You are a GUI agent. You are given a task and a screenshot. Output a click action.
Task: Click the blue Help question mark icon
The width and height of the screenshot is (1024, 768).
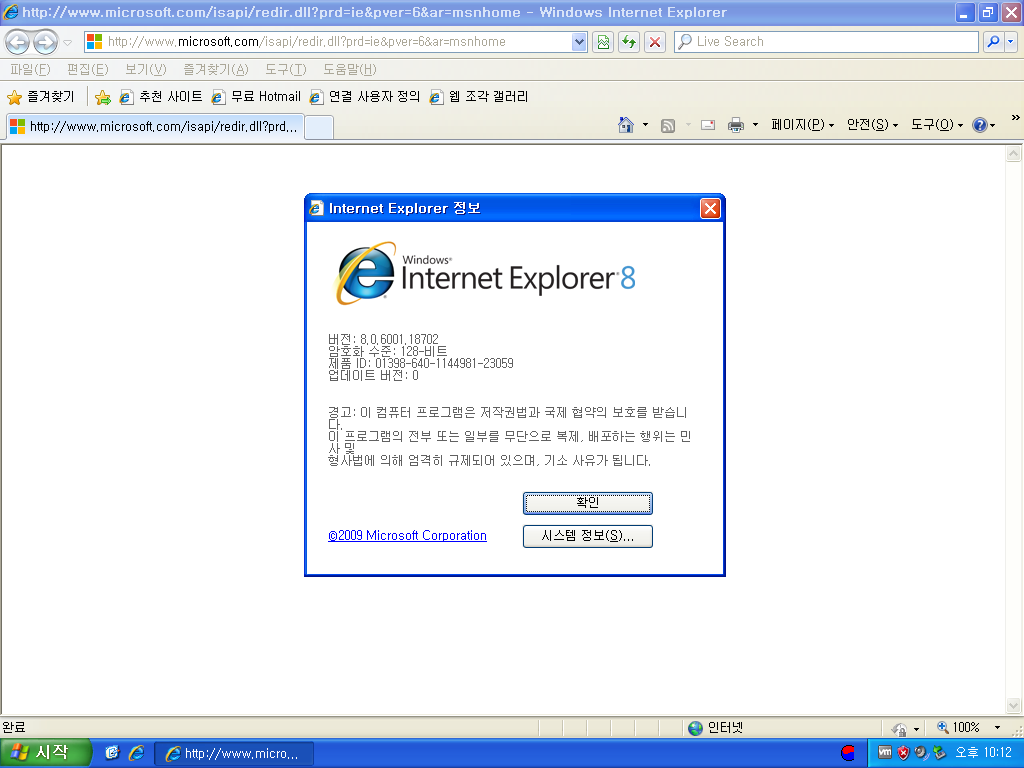(980, 125)
